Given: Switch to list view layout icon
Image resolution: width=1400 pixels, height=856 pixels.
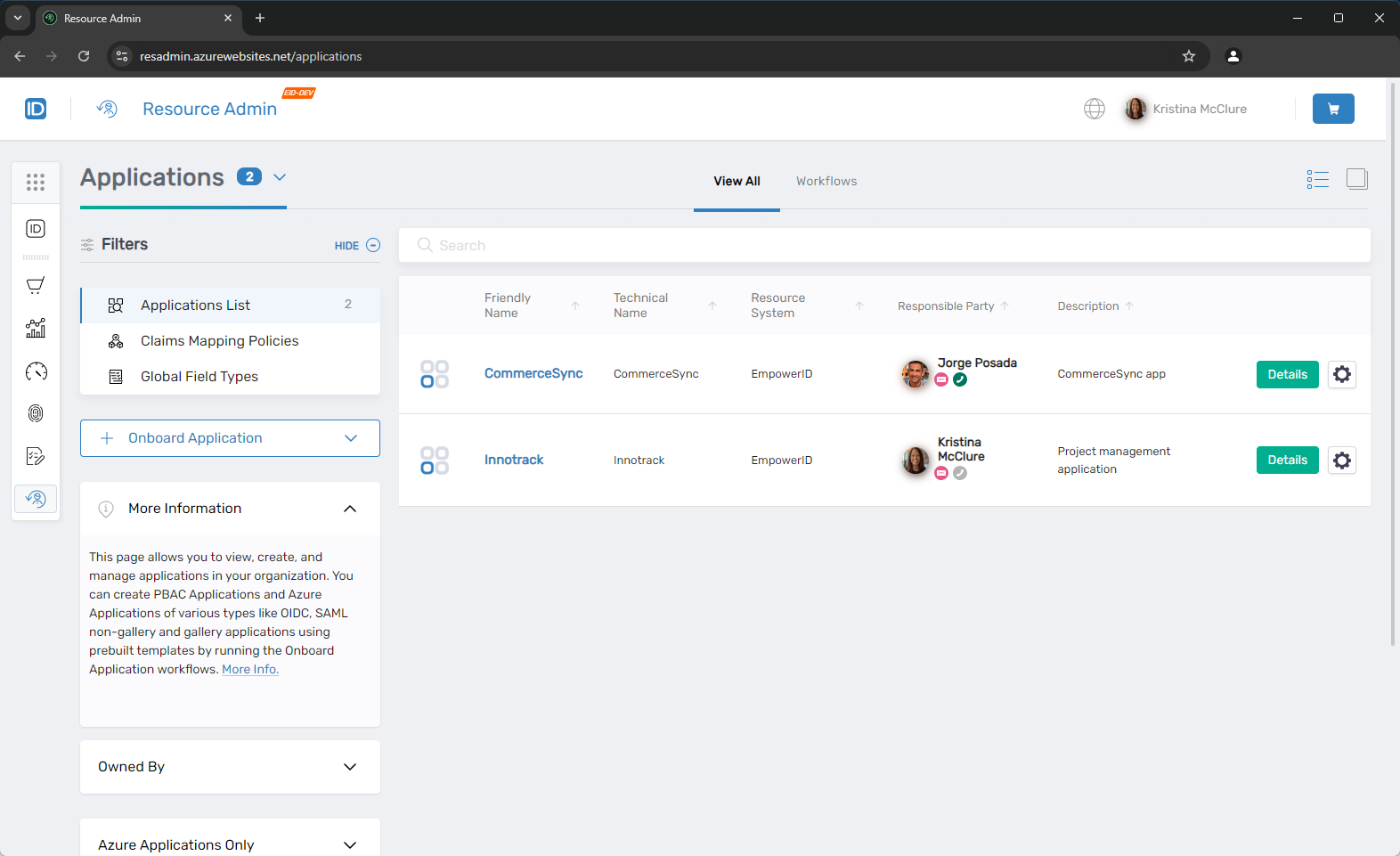Looking at the screenshot, I should point(1318,179).
